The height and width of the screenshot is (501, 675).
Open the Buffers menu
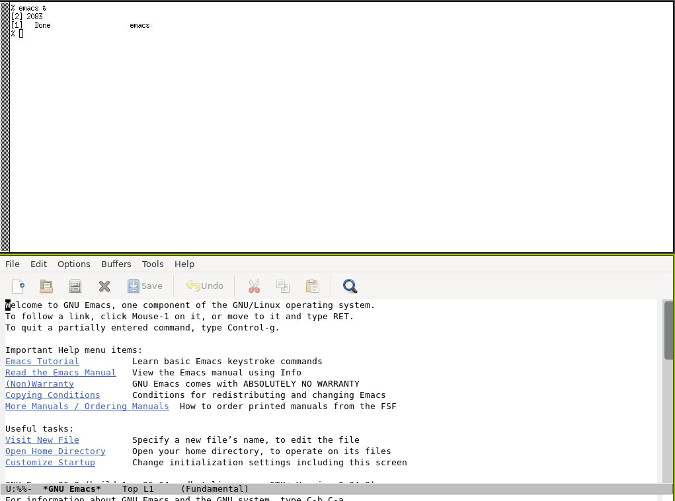116,264
